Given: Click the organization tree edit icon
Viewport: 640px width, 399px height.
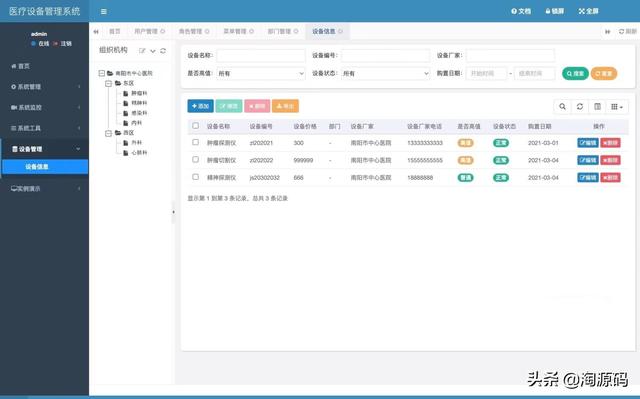Looking at the screenshot, I should click(x=142, y=51).
